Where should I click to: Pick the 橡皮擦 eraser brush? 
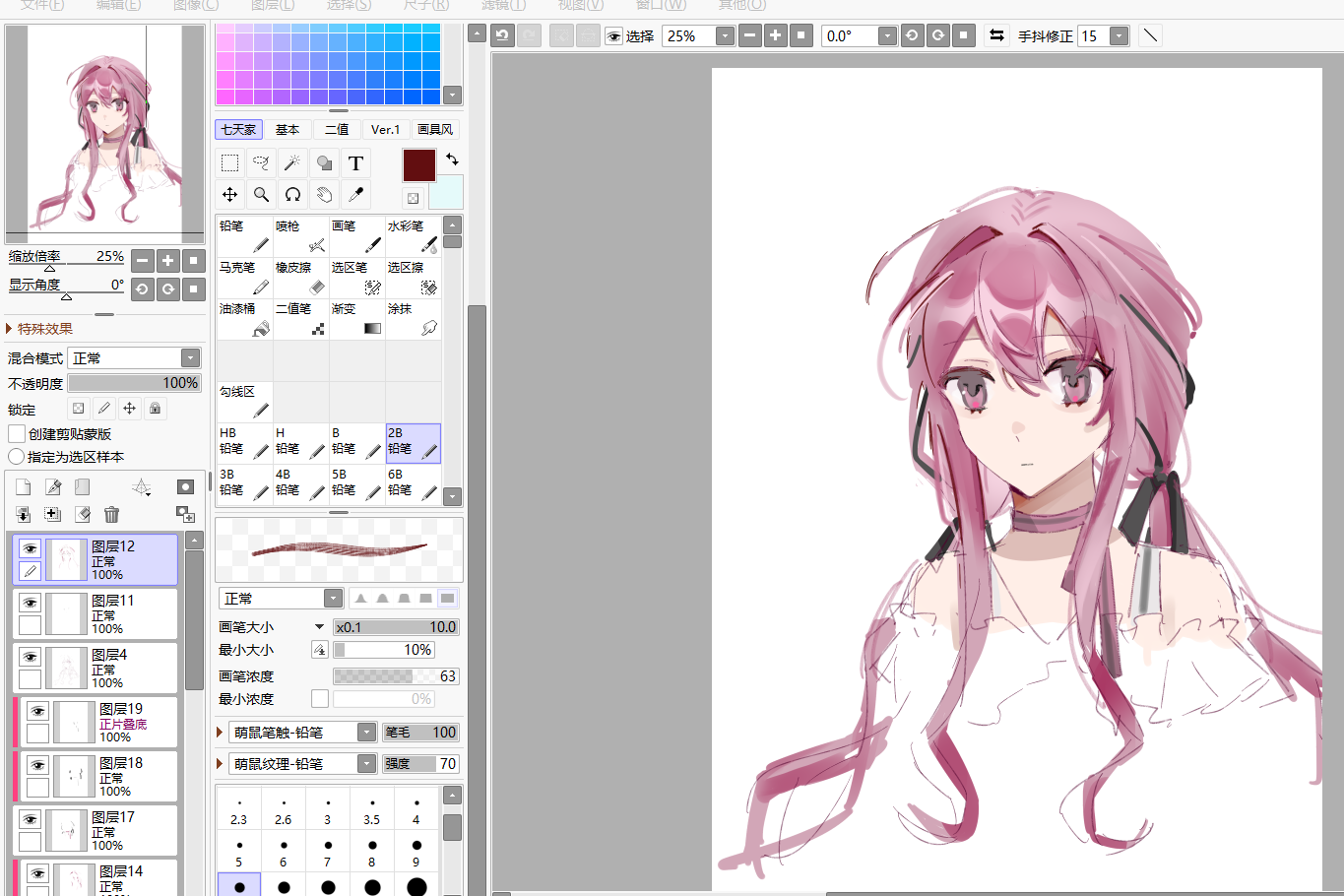click(300, 278)
